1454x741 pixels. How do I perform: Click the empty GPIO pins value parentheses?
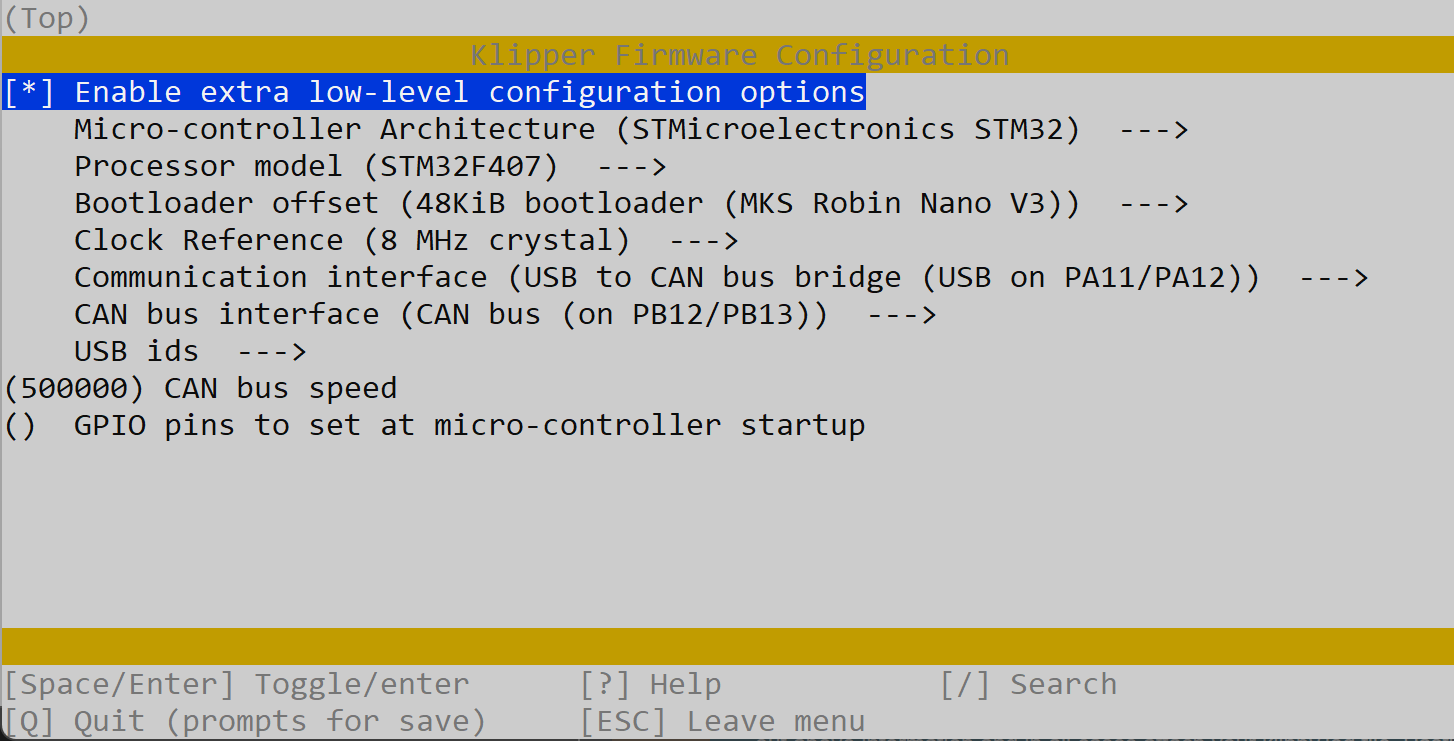tap(20, 426)
